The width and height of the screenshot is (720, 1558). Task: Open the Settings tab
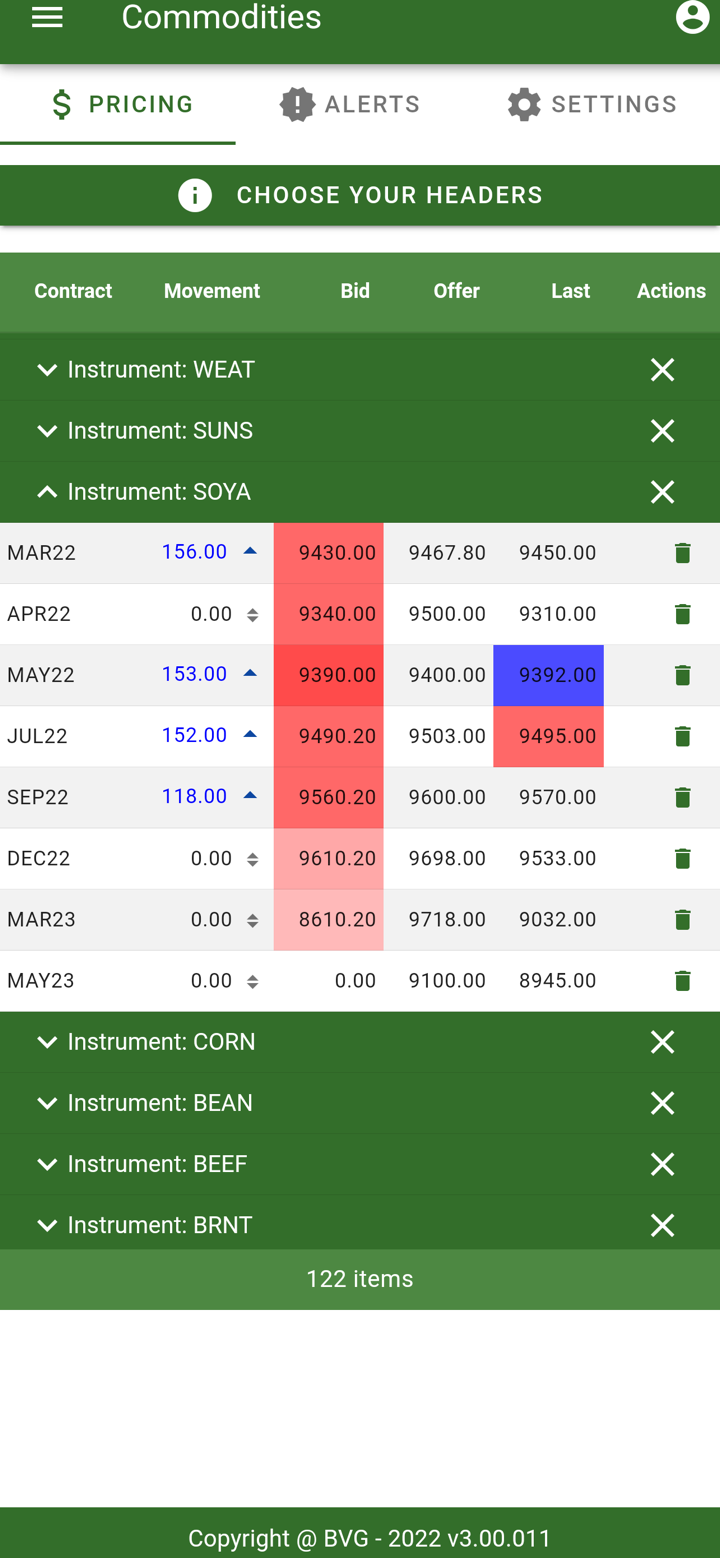tap(592, 104)
